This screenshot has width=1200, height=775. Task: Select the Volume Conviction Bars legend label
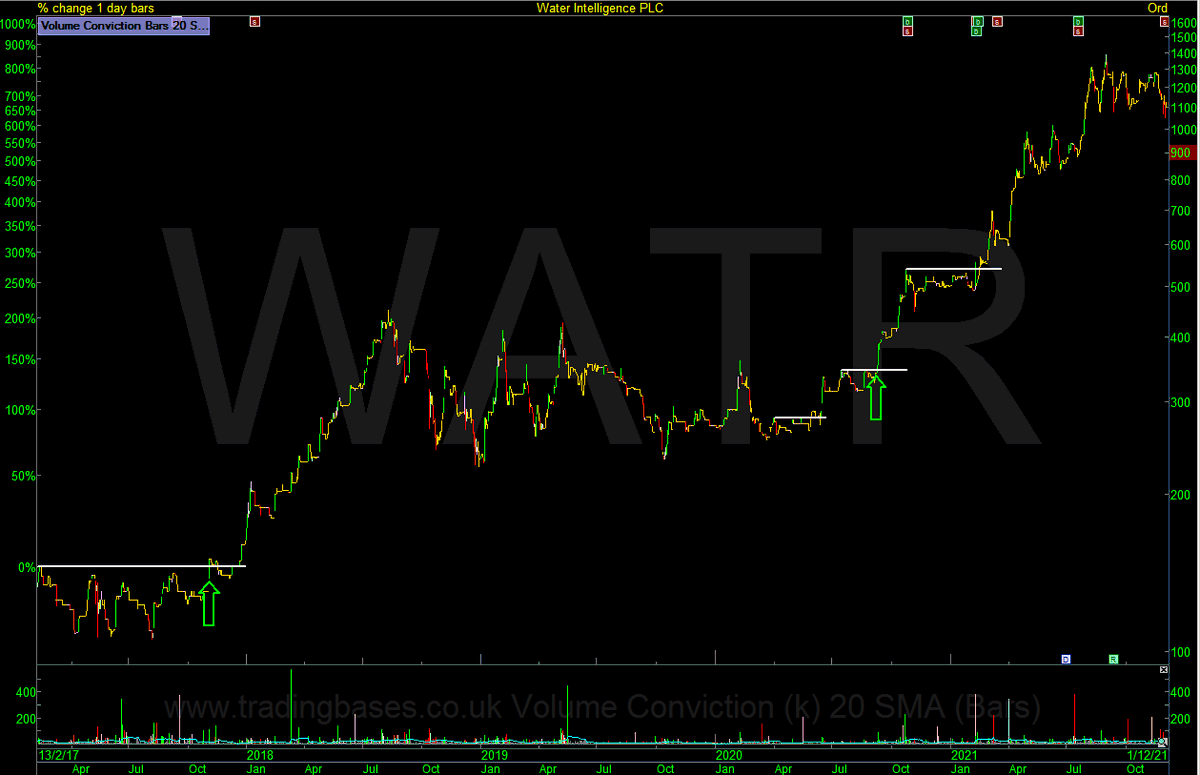tap(123, 27)
